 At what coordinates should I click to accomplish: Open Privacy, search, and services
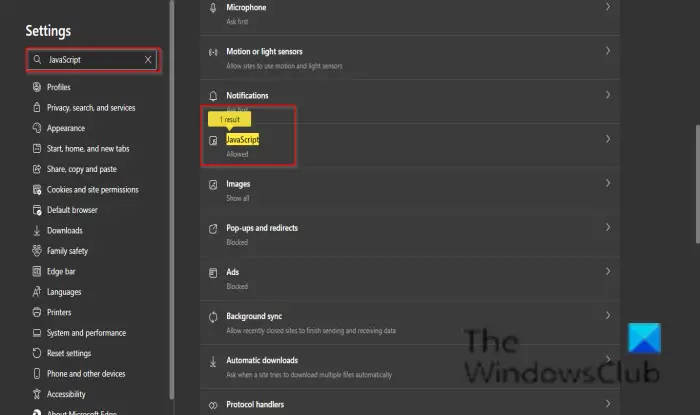pyautogui.click(x=91, y=108)
